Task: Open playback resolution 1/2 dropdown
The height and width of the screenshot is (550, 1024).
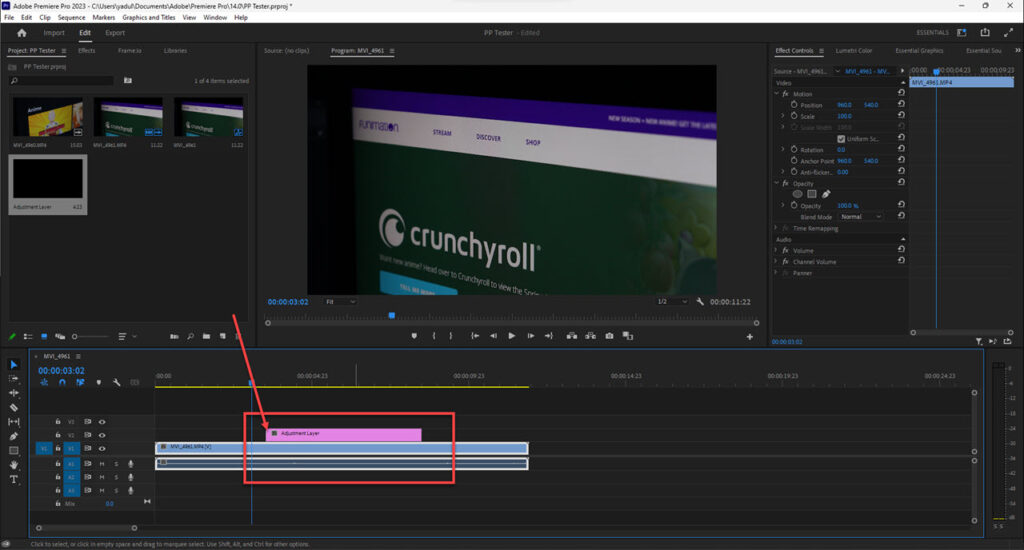Action: click(672, 302)
